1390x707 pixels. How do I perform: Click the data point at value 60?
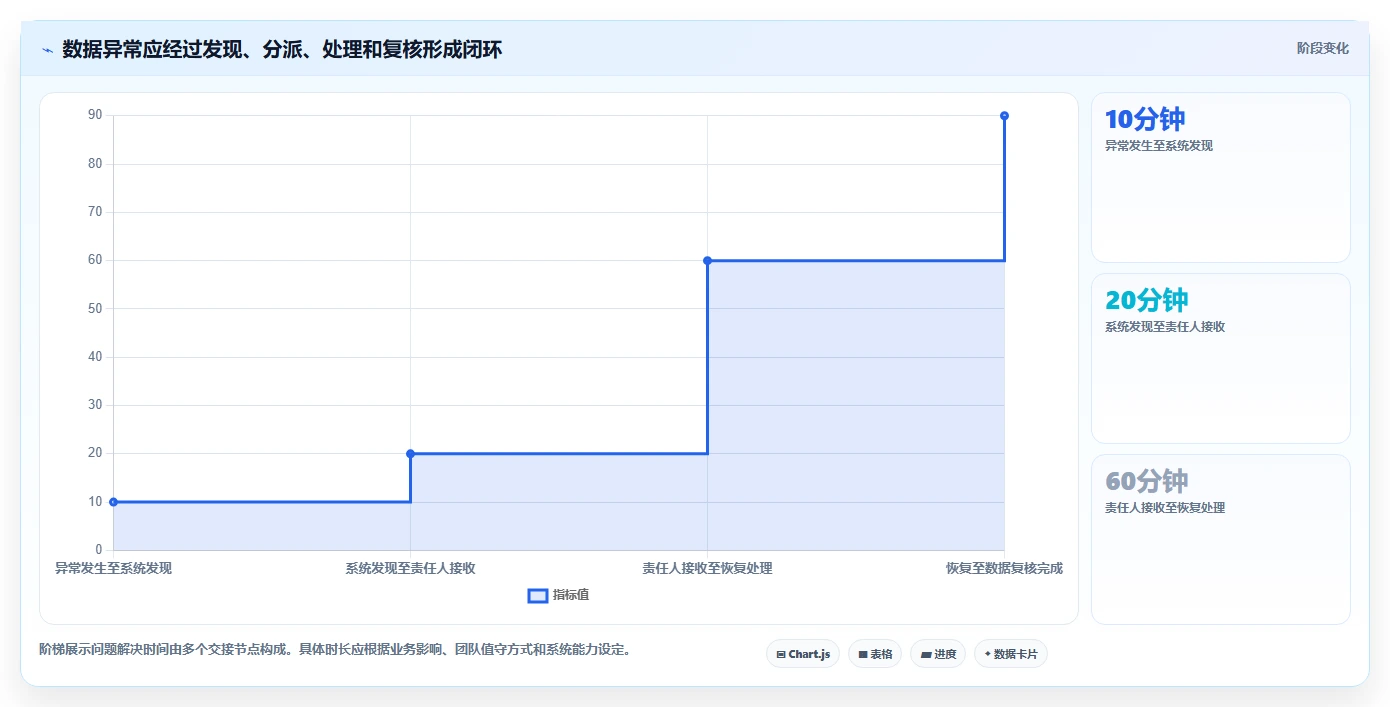point(707,260)
